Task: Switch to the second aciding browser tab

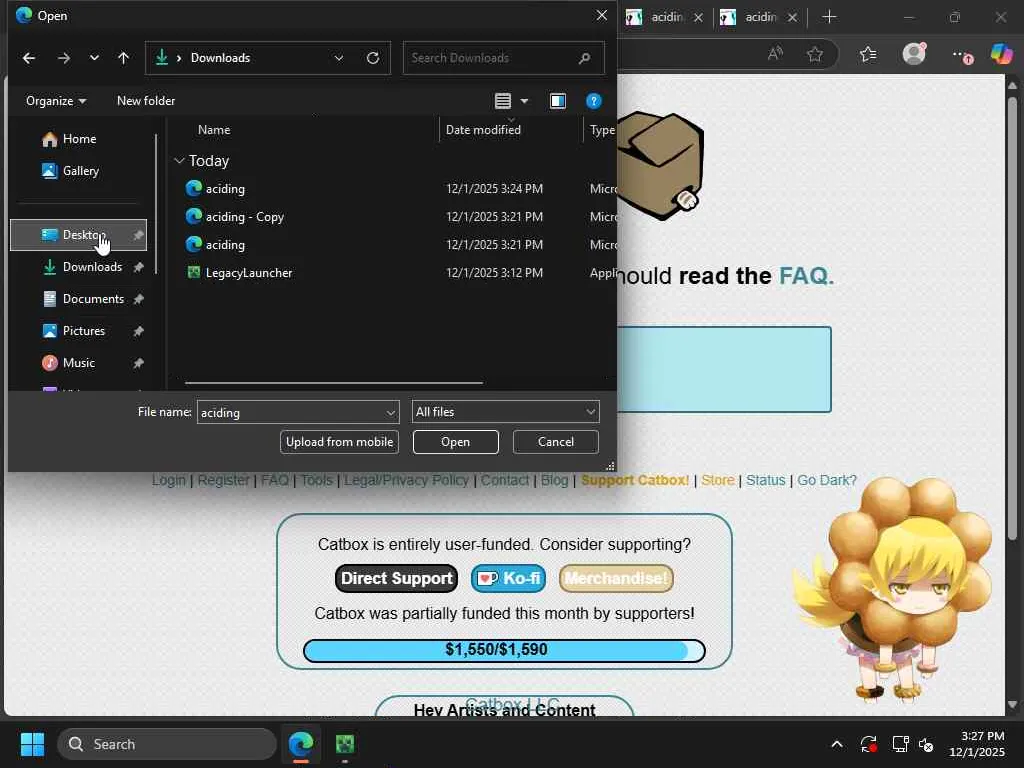Action: click(760, 18)
